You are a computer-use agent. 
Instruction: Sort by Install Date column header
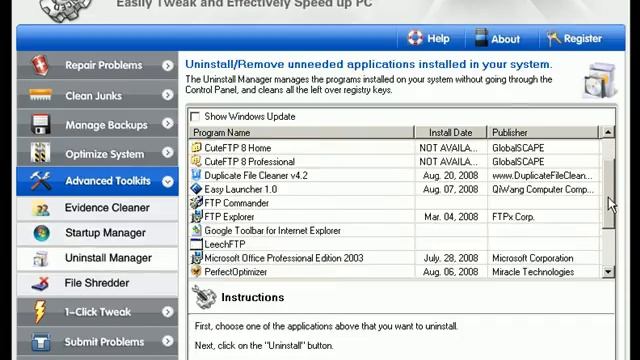click(451, 133)
